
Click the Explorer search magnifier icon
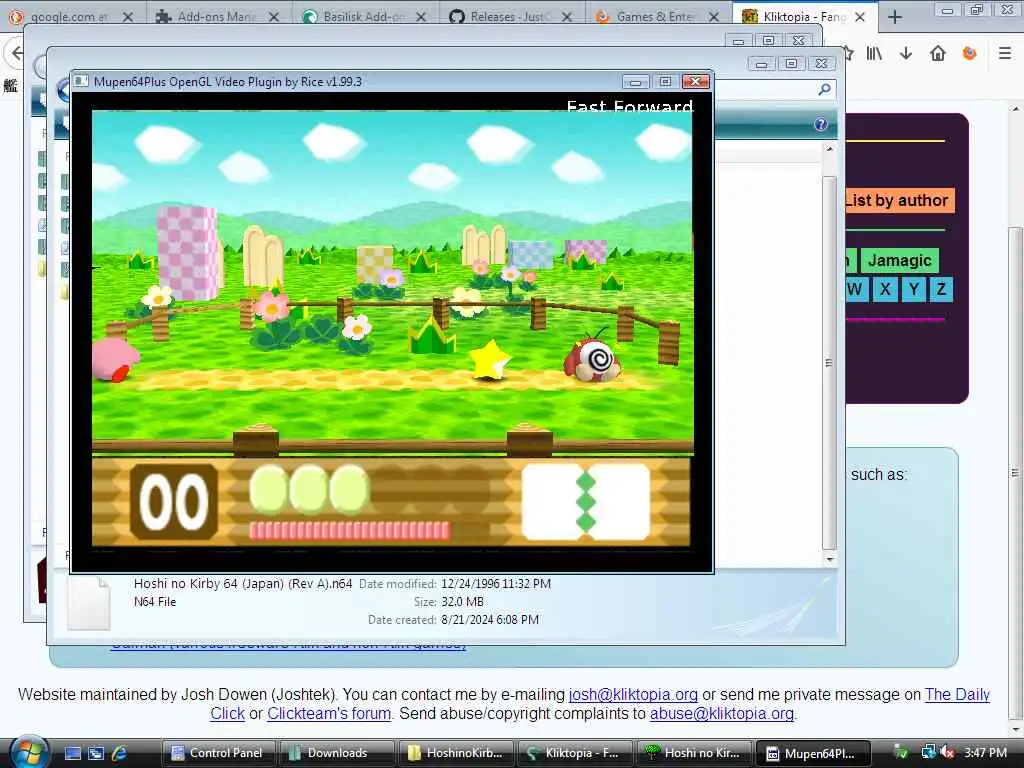click(x=825, y=89)
